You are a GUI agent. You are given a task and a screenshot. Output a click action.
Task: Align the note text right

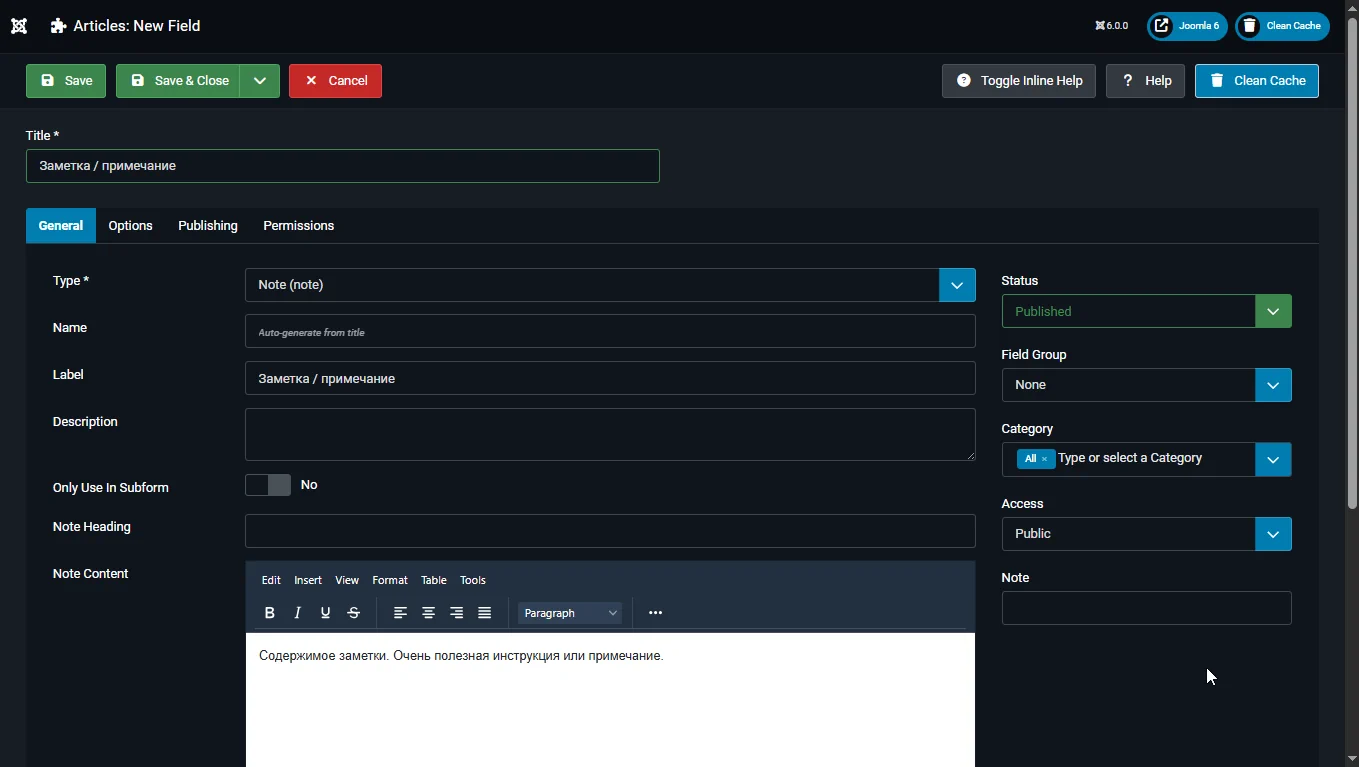click(x=456, y=612)
